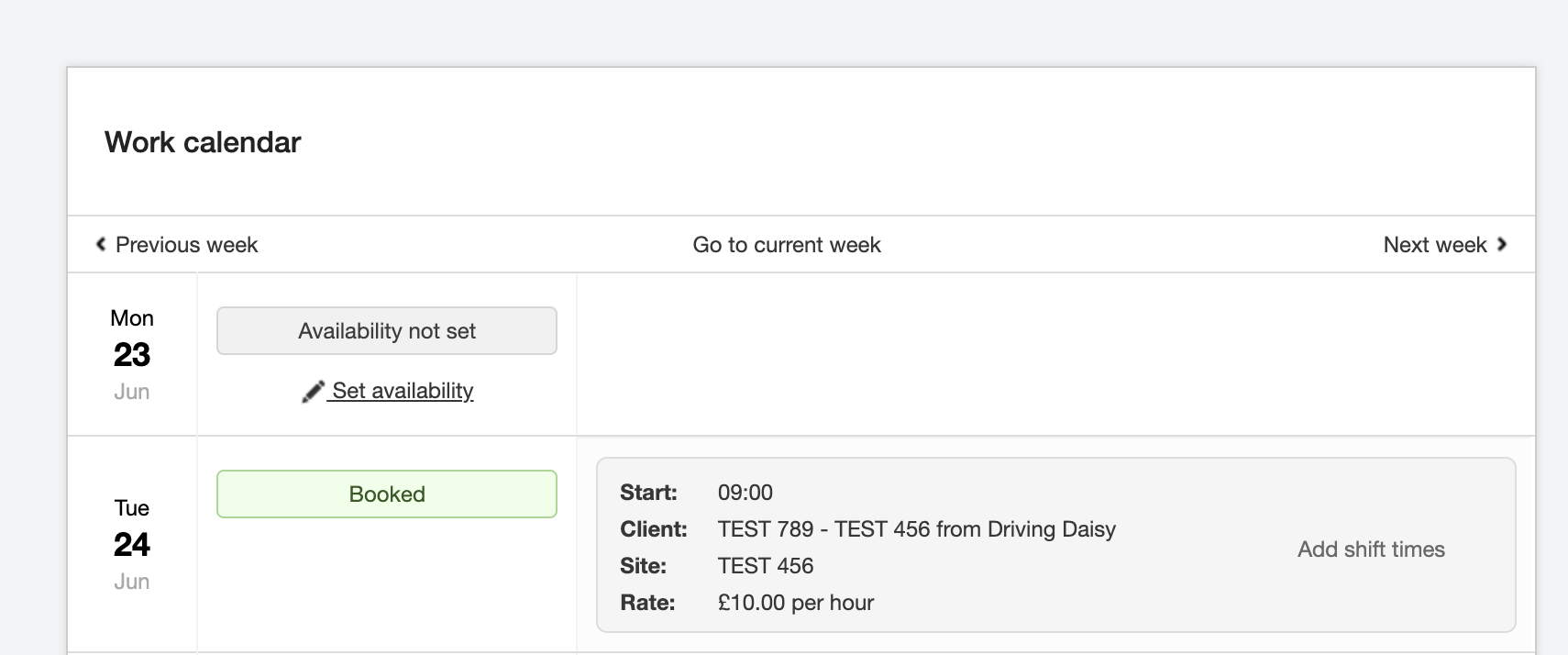Click the TEST 456 site value
1568x655 pixels.
click(765, 566)
